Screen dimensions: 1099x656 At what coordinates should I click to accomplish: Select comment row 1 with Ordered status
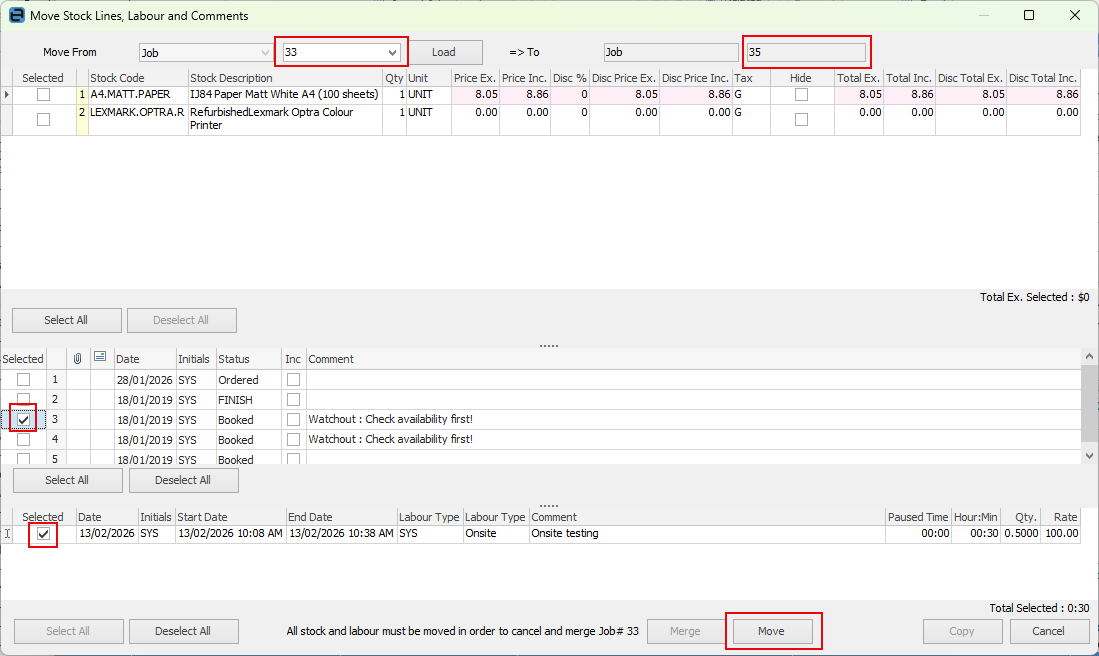pos(24,379)
